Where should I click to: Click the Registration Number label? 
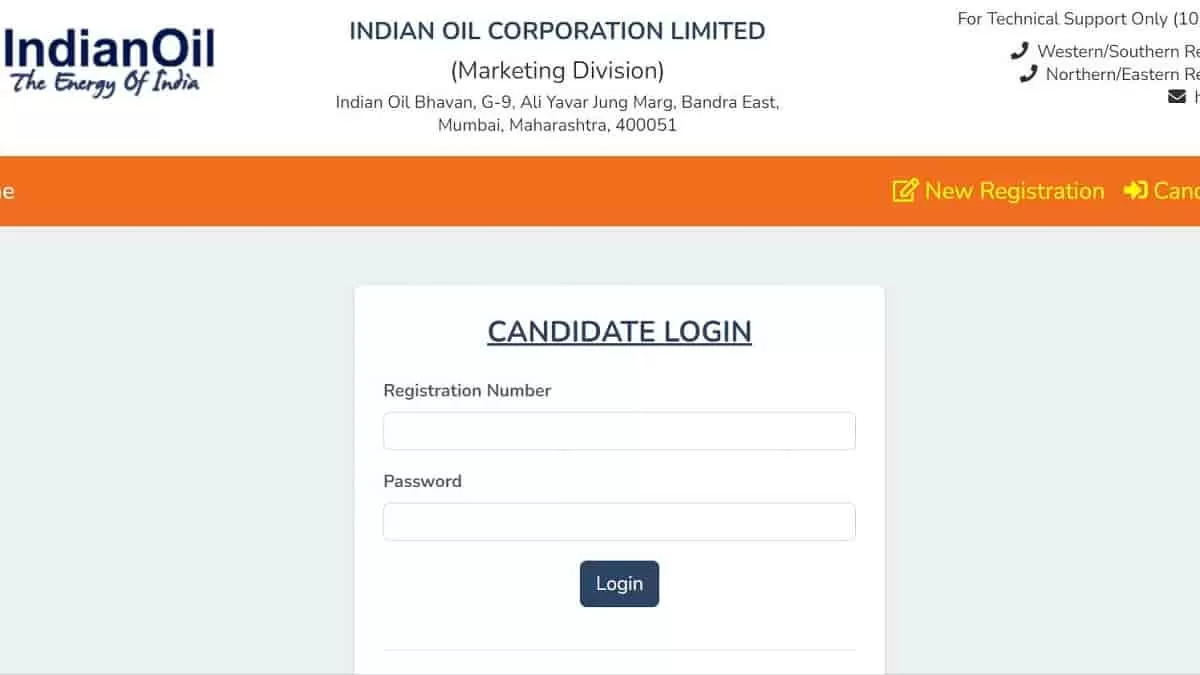click(x=467, y=390)
